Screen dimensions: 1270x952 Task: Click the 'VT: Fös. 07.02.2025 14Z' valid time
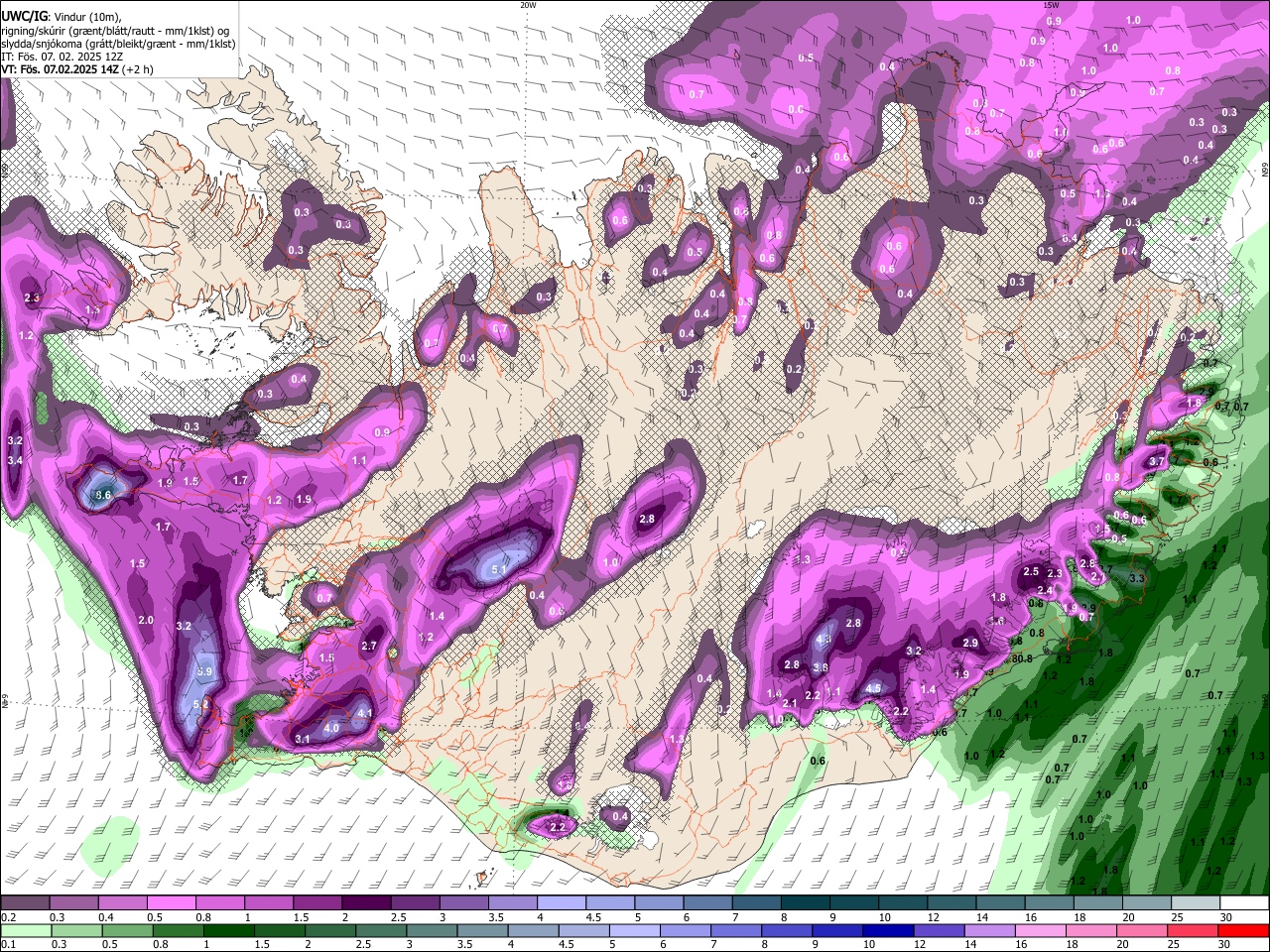coord(60,69)
